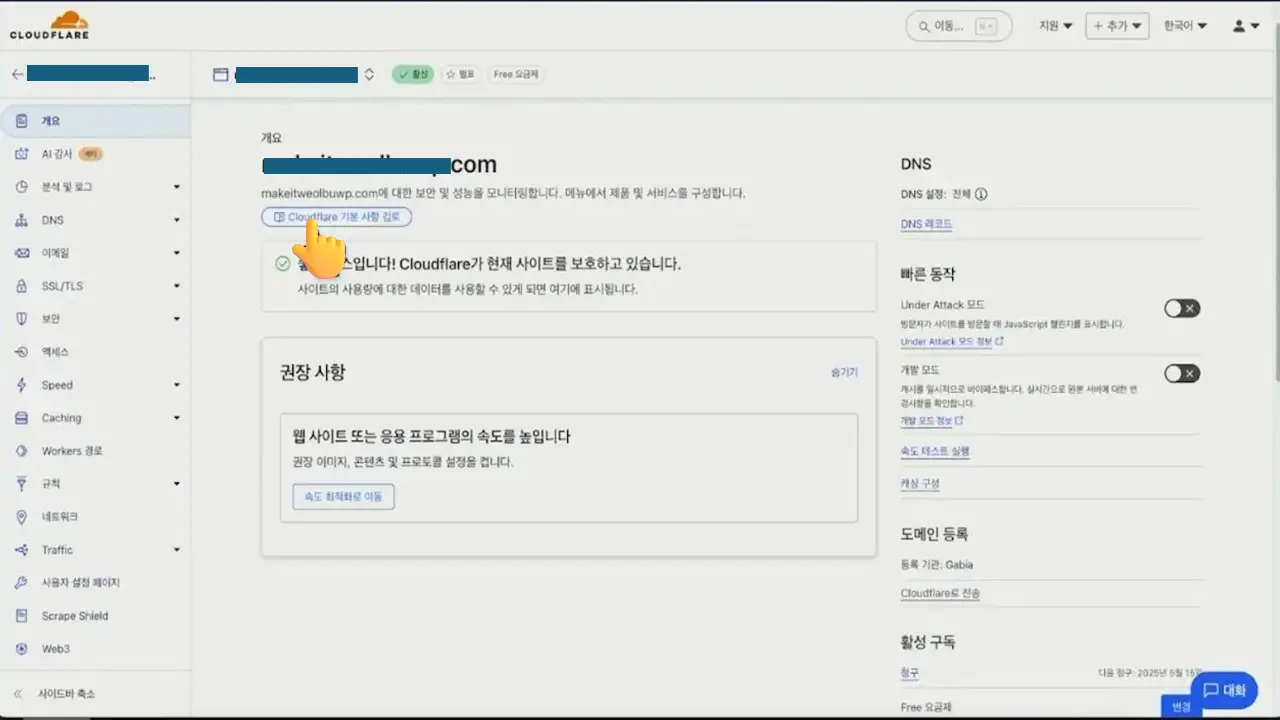Expand Traffic submenu arrow

(x=177, y=550)
